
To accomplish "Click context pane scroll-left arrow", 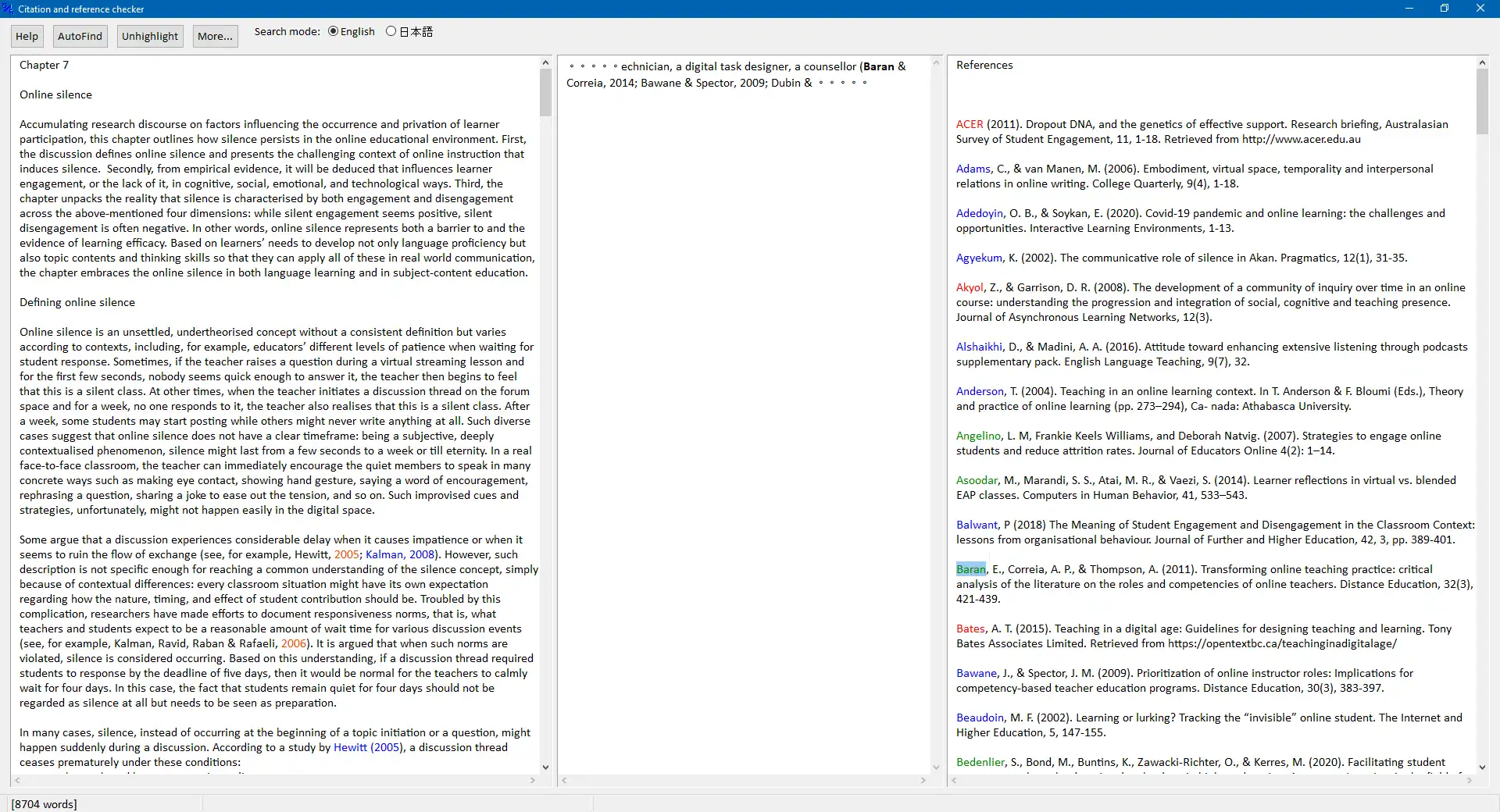I will click(564, 780).
